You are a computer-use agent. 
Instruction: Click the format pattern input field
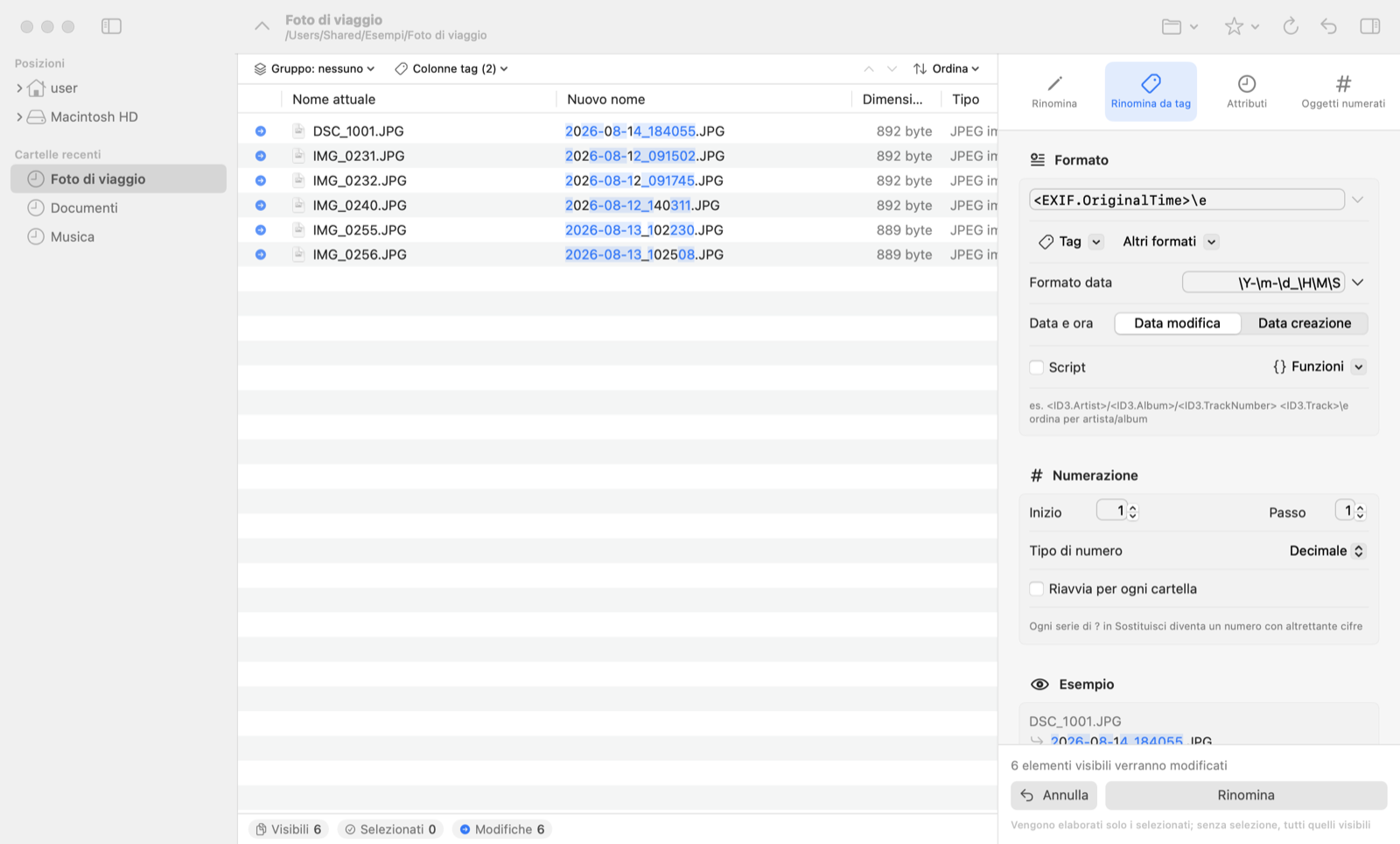pyautogui.click(x=1186, y=200)
